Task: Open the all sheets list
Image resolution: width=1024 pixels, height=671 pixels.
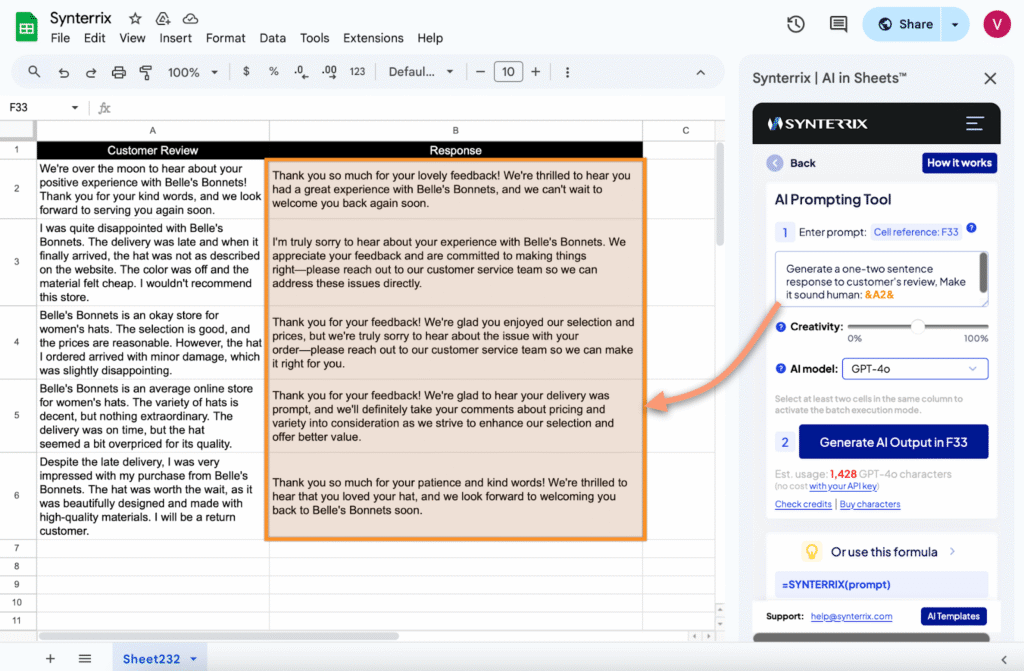Action: click(x=85, y=659)
